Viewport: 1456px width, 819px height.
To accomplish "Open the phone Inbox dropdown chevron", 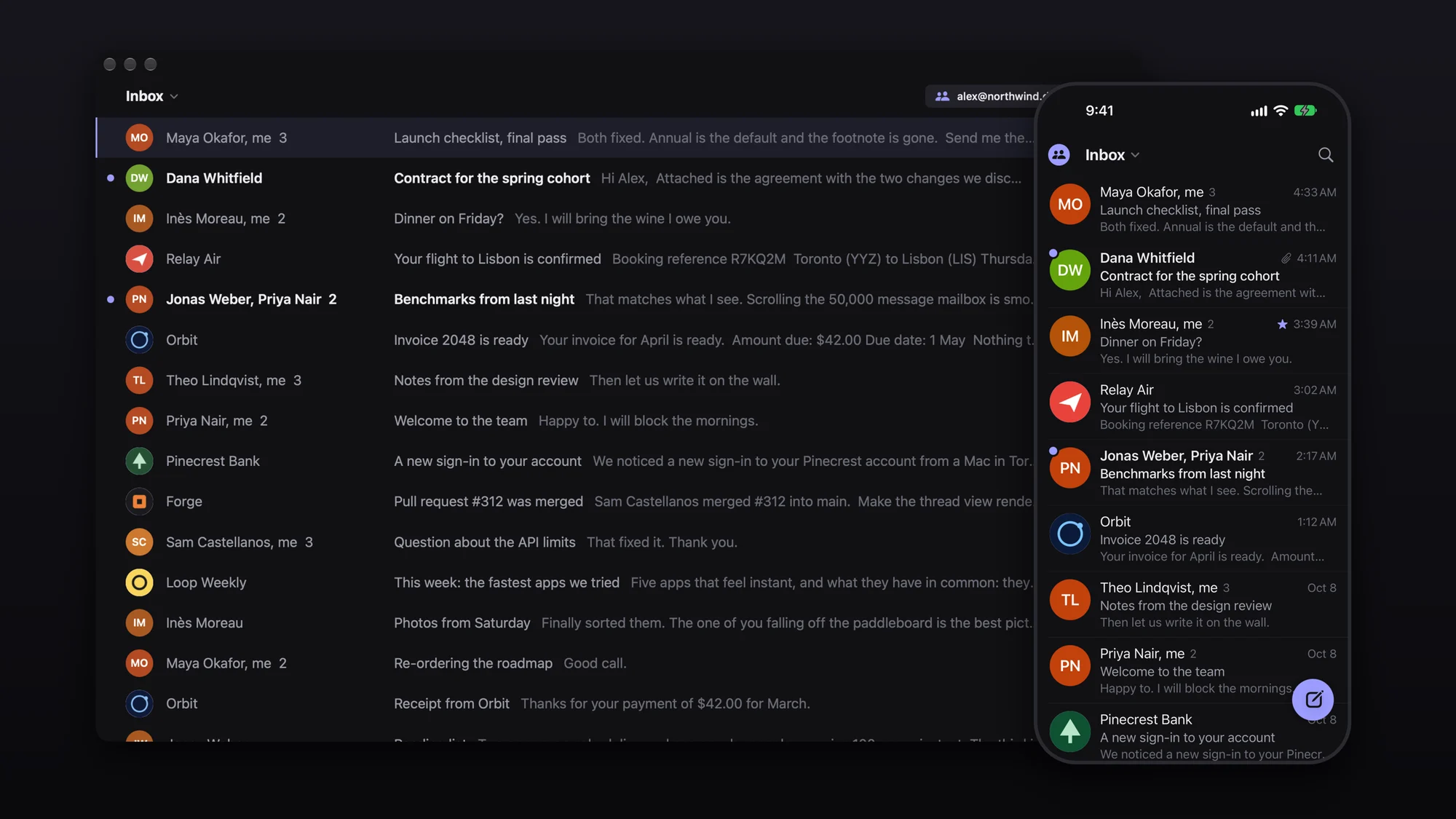I will coord(1136,155).
